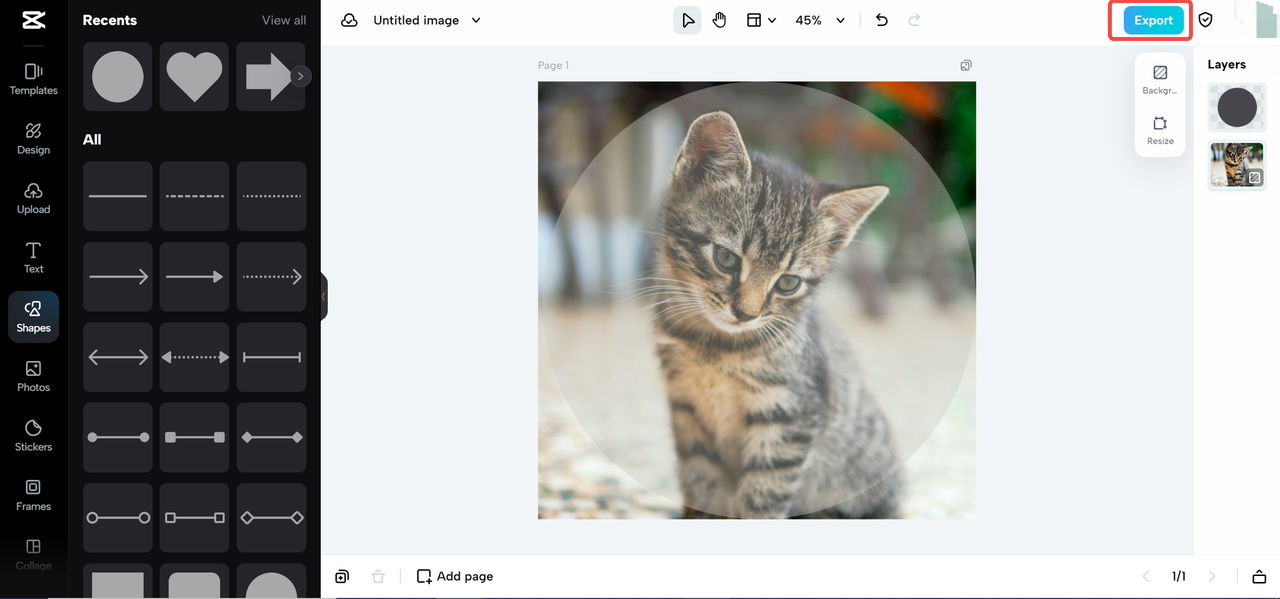
Task: Click the add page icon at bottom-left
Action: point(342,577)
